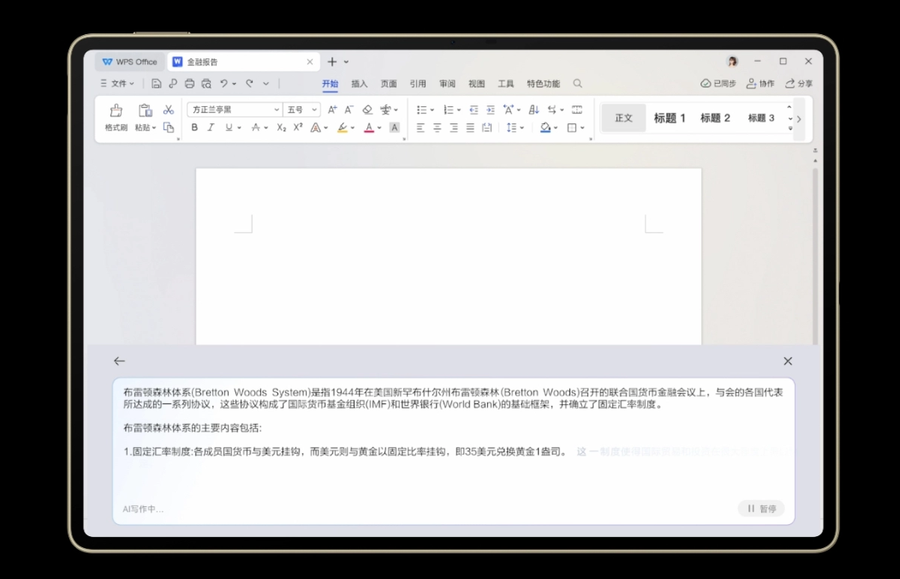
Task: Click the 暂停 pause button in the AI panel
Action: point(761,508)
